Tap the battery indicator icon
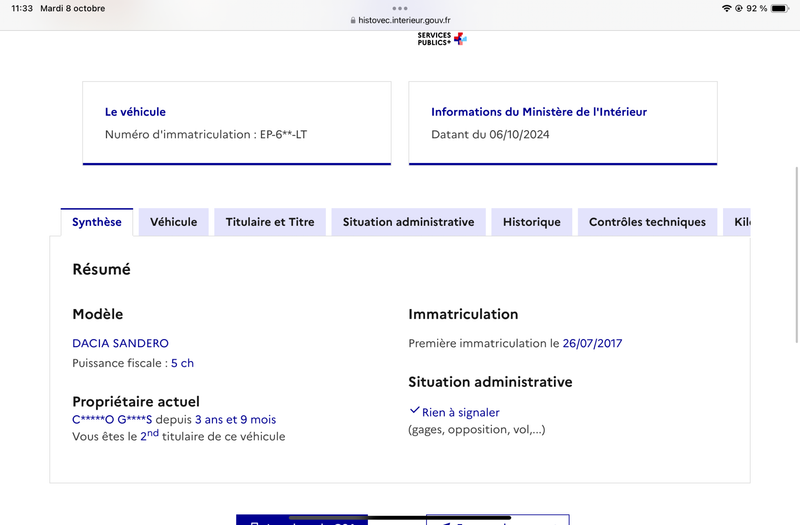 [x=780, y=8]
